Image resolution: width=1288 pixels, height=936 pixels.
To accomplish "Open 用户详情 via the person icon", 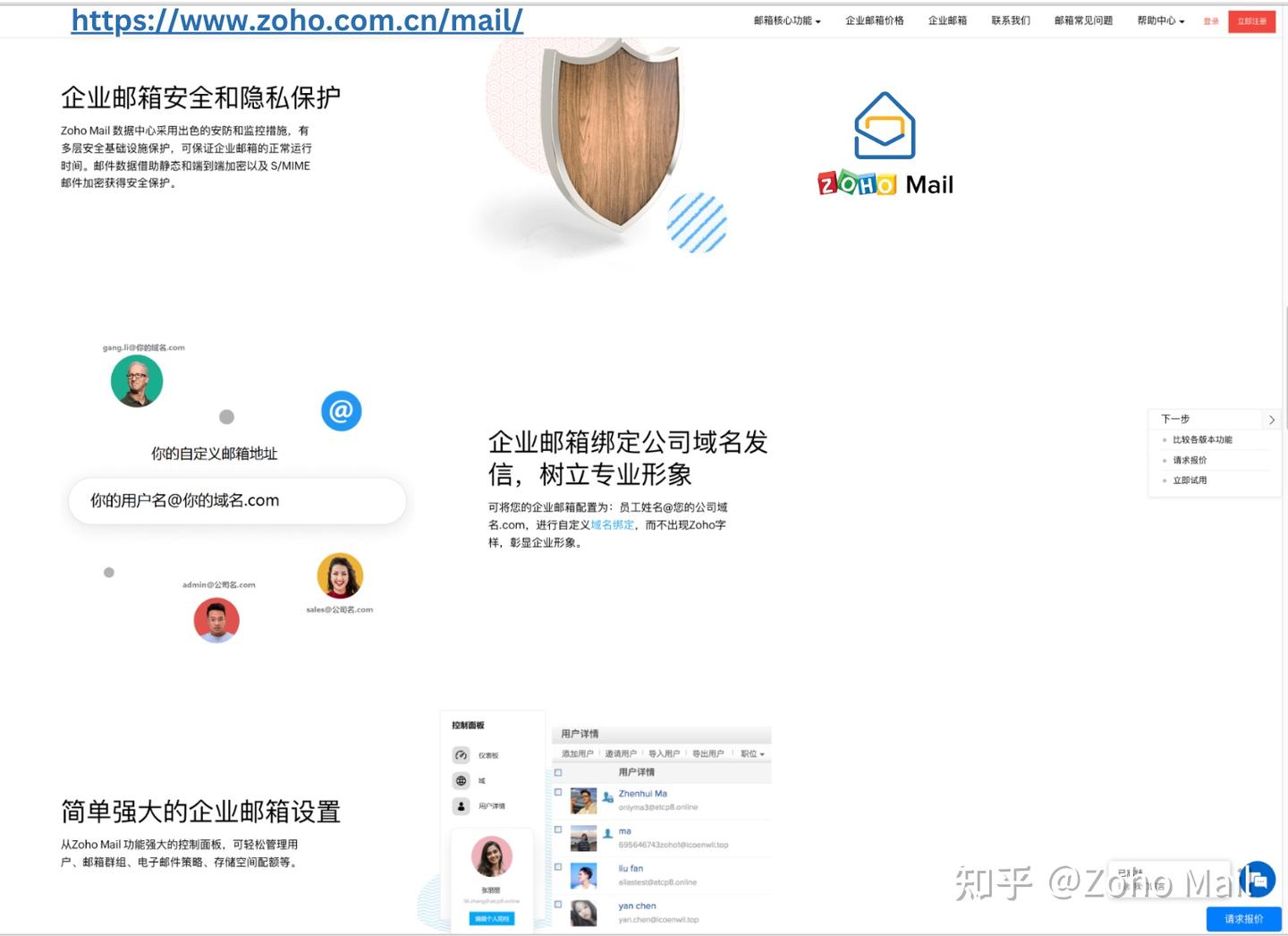I will coord(461,806).
